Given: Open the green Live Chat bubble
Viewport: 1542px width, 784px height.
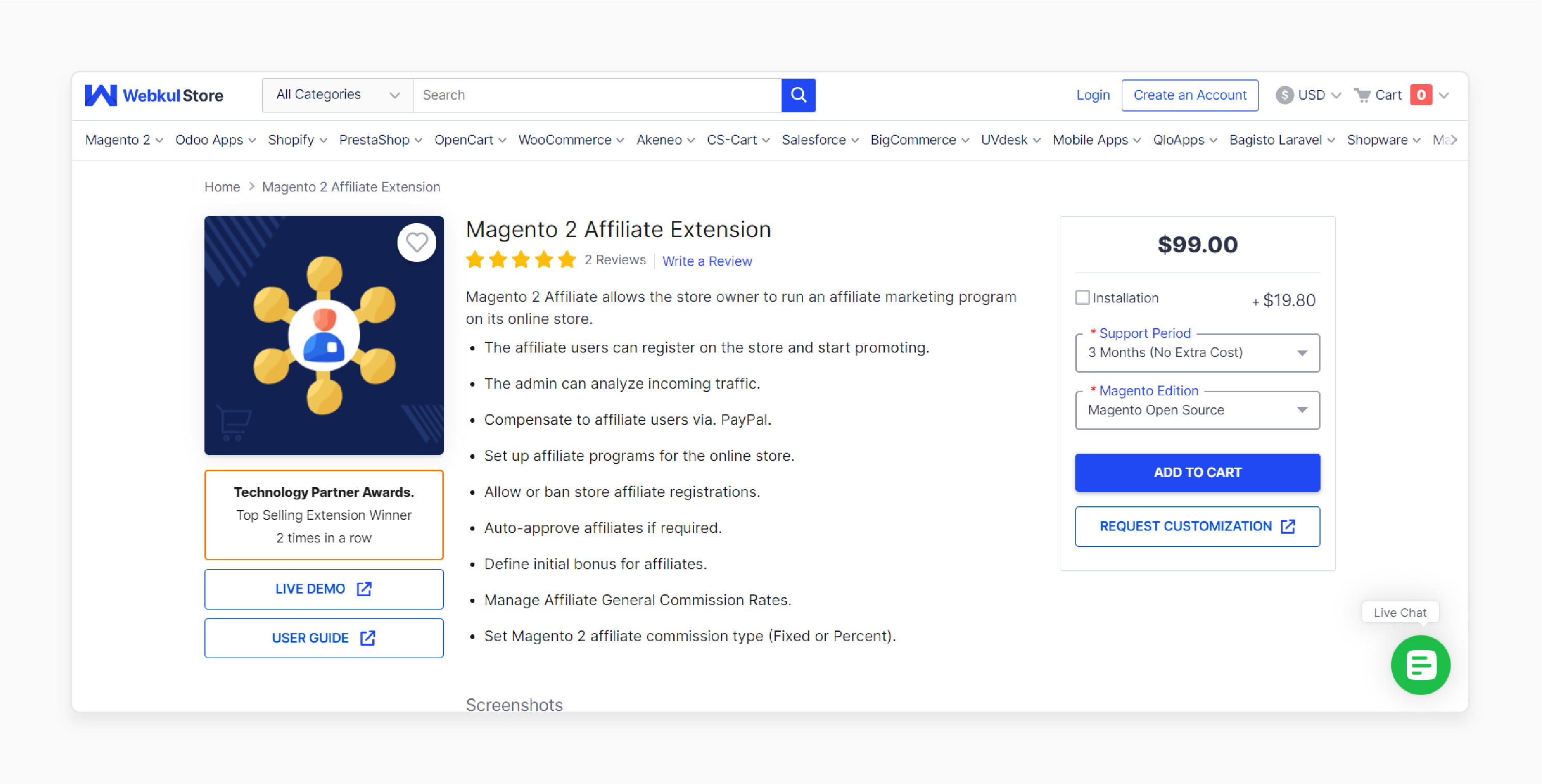Looking at the screenshot, I should (x=1421, y=665).
